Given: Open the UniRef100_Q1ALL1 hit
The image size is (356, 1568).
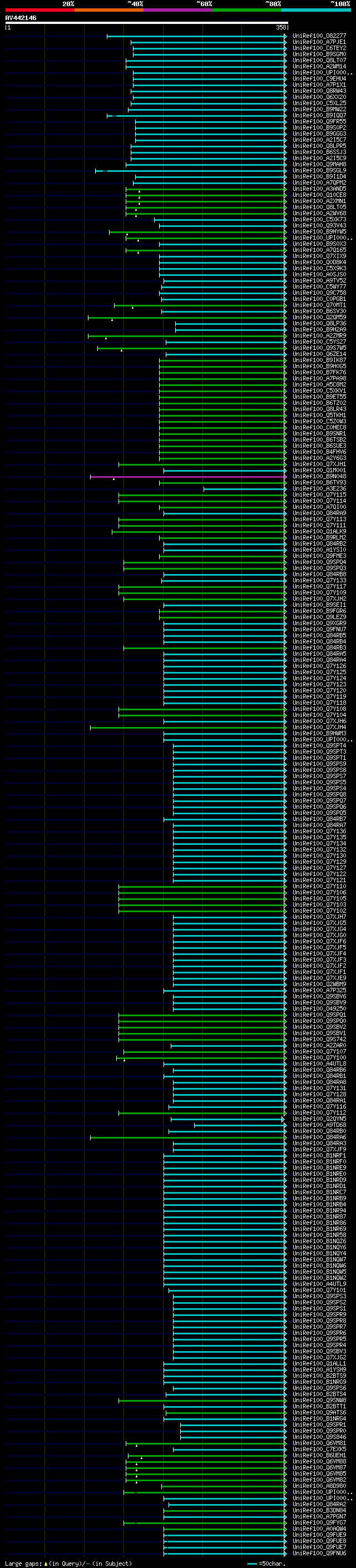Looking at the screenshot, I should coord(319,1363).
